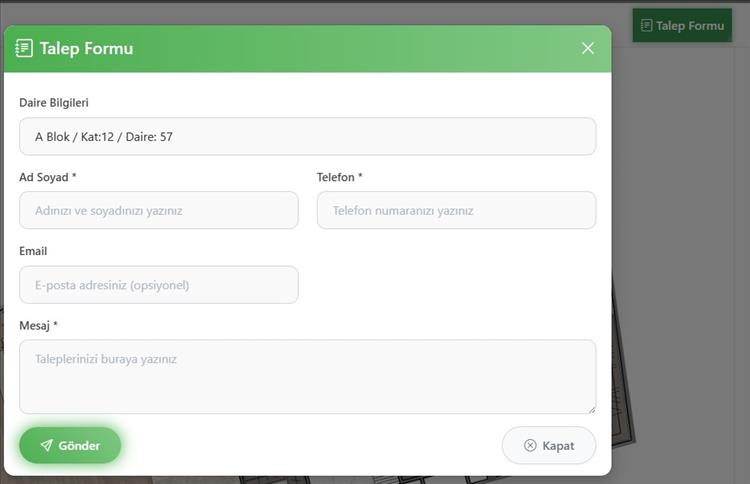
Task: Close the Talep Formu dialog with the X
Action: tap(588, 48)
